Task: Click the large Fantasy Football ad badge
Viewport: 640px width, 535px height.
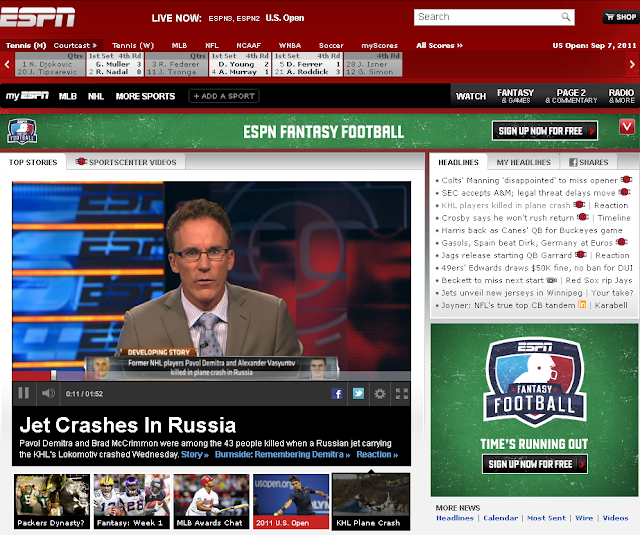Action: (534, 381)
